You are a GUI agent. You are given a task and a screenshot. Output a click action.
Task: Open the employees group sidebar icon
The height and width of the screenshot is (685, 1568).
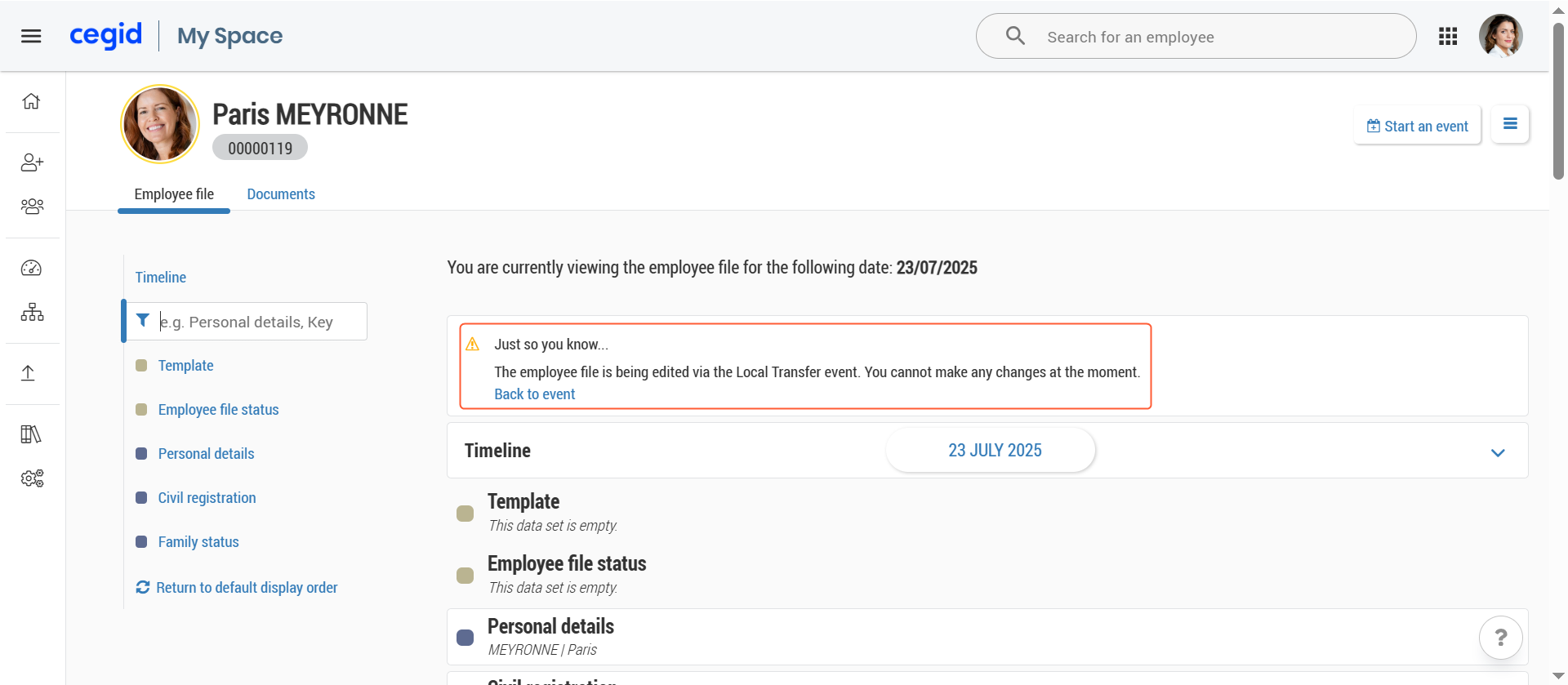pyautogui.click(x=32, y=206)
